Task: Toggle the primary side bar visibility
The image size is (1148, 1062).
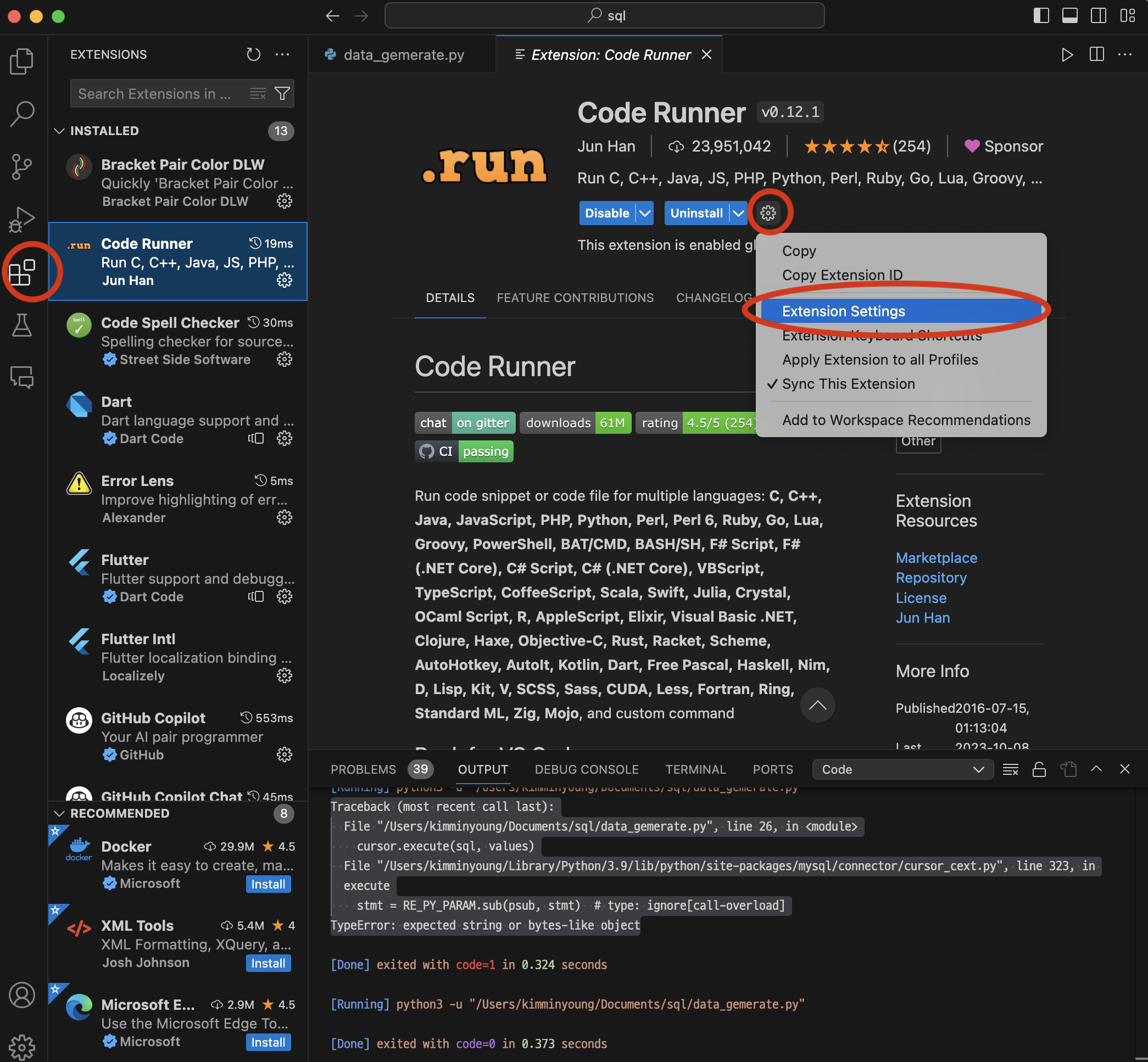Action: [x=1041, y=15]
